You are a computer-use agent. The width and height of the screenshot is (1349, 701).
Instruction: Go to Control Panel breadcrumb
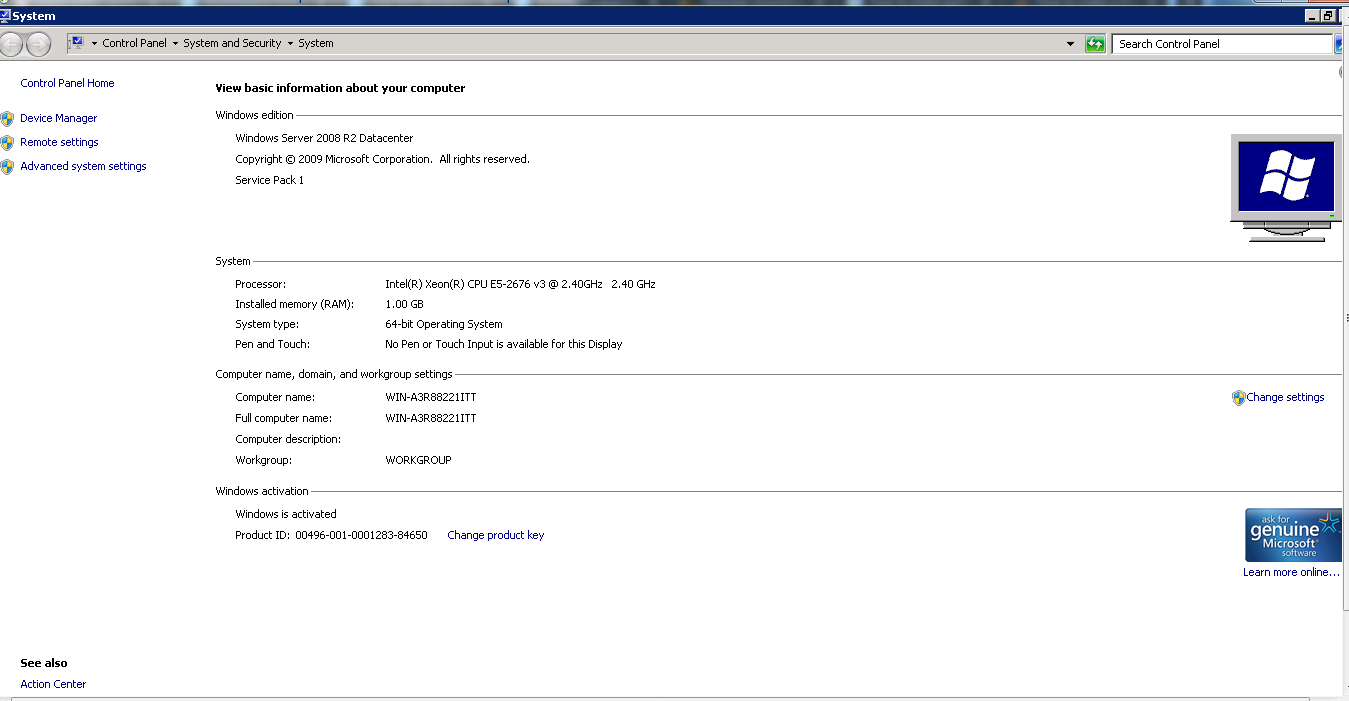coord(134,44)
